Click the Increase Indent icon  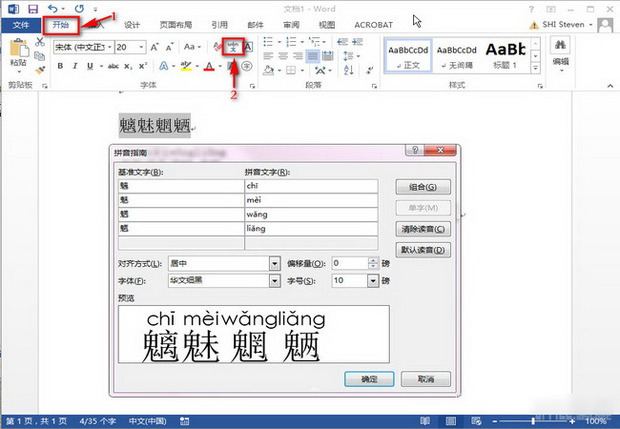point(357,42)
